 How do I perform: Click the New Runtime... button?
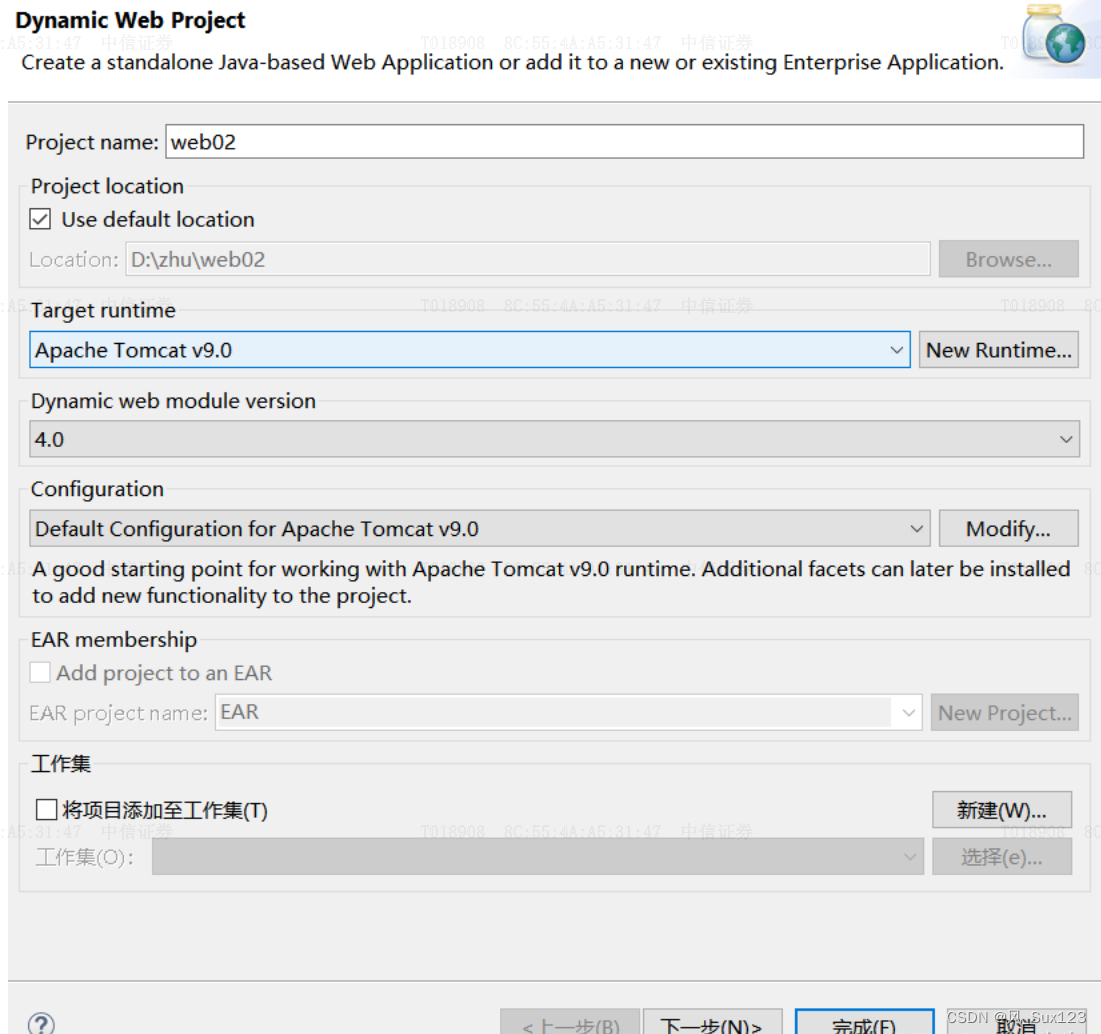click(x=998, y=350)
